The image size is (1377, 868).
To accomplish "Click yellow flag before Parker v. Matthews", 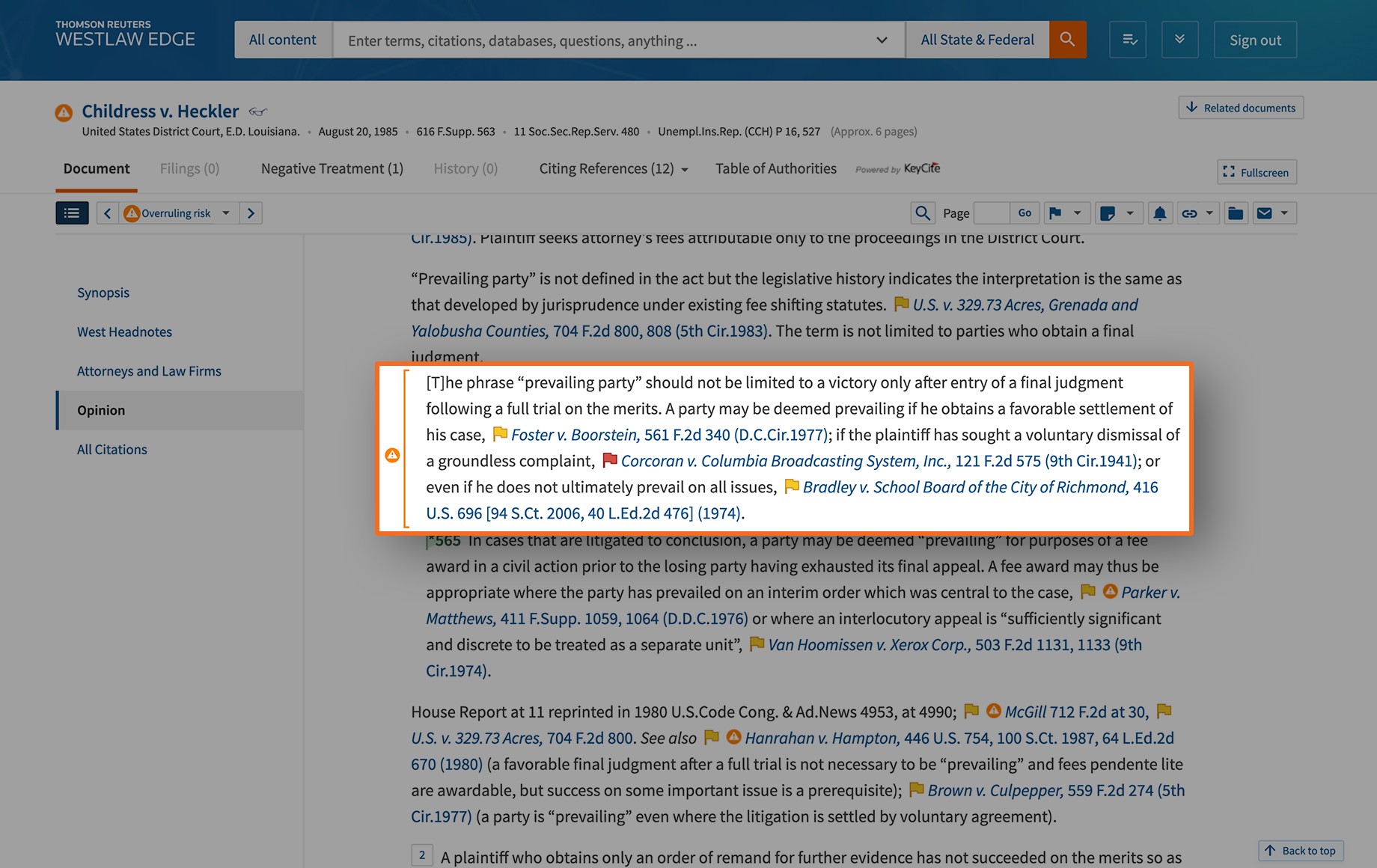I will click(x=1088, y=591).
